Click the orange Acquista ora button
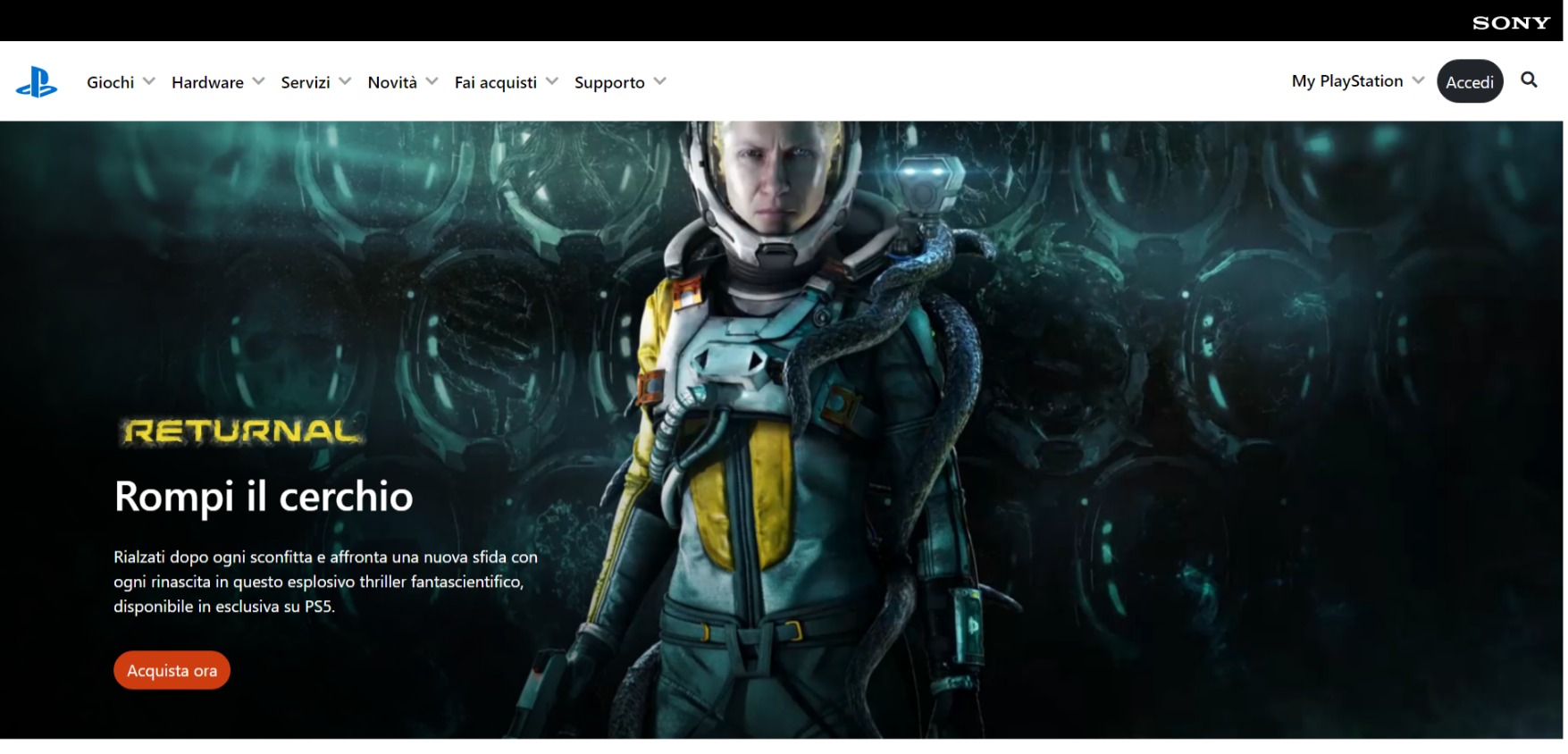Image resolution: width=1568 pixels, height=754 pixels. (172, 670)
